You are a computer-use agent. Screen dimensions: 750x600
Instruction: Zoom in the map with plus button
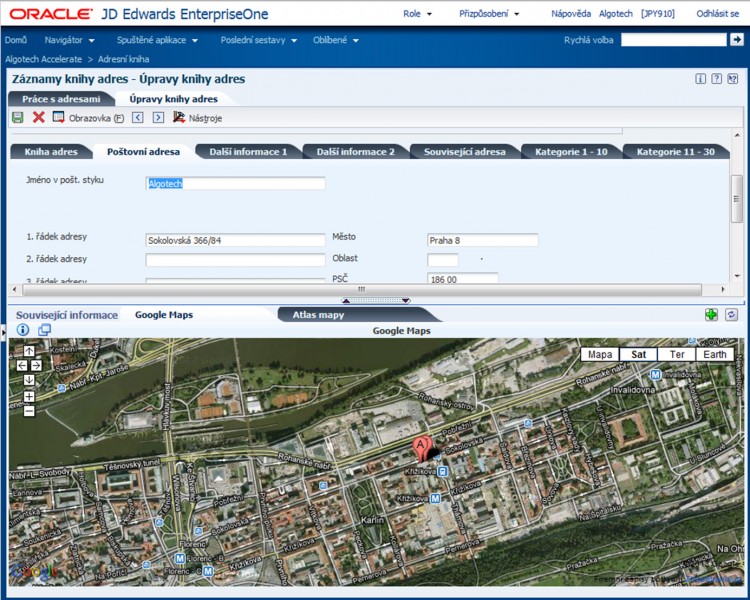(x=29, y=396)
